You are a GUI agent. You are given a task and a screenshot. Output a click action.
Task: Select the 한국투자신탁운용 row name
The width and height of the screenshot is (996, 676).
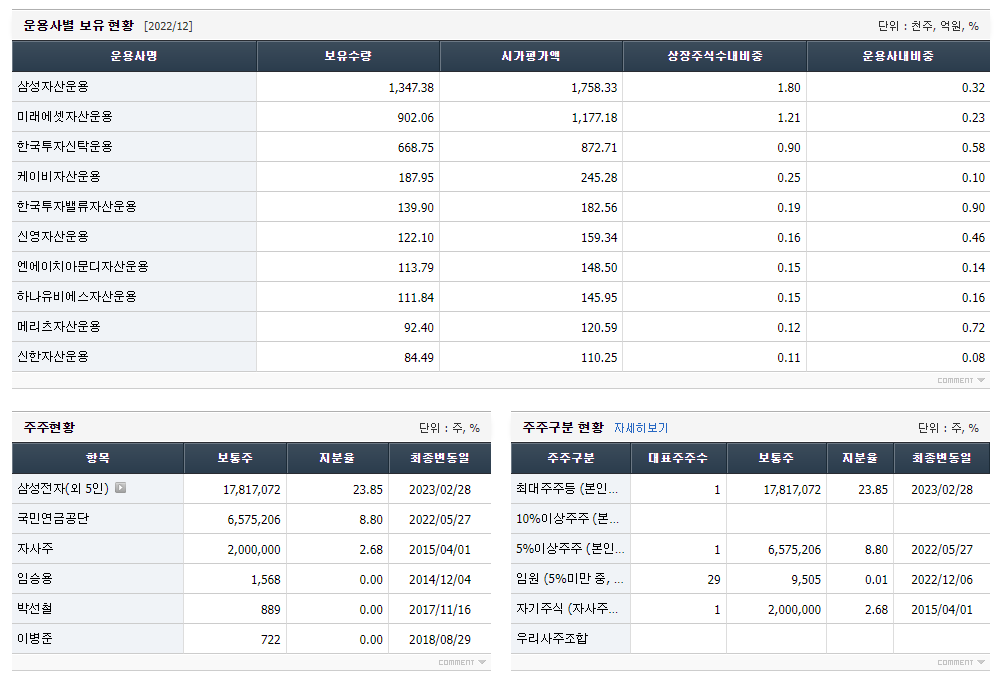(x=65, y=147)
